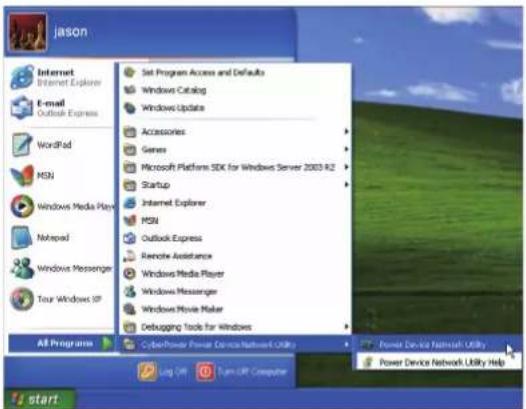526x409 pixels.
Task: Click Turn Off Computer button
Action: coord(242,371)
